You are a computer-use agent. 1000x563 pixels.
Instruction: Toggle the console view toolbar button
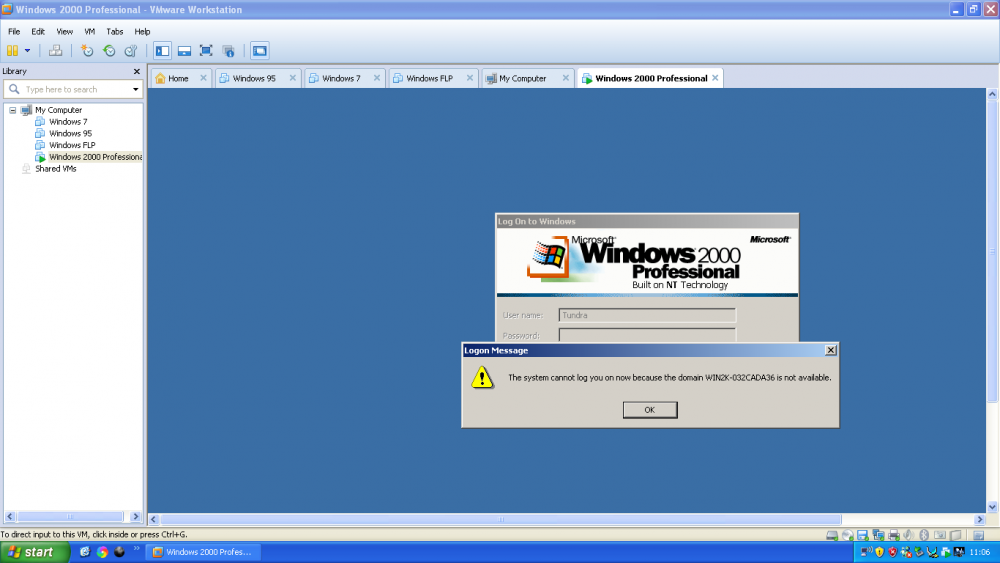pos(259,50)
